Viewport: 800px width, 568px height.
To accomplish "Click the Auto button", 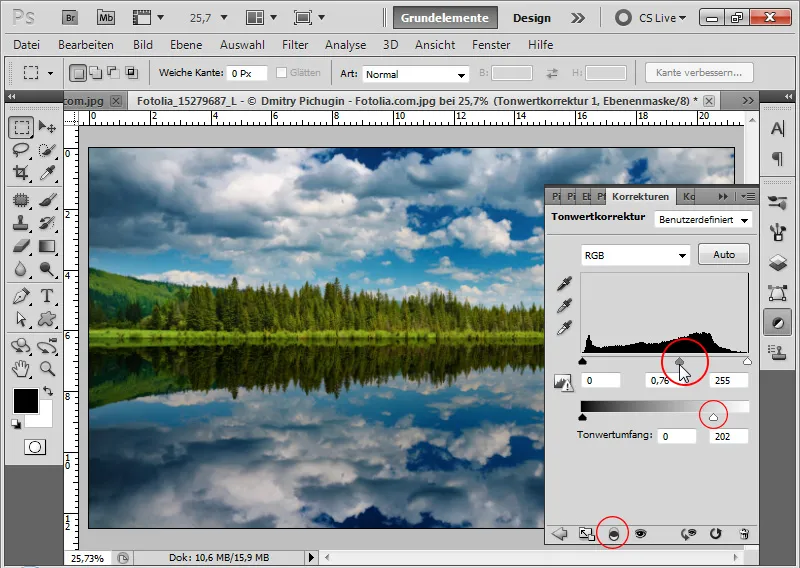I will pyautogui.click(x=723, y=254).
